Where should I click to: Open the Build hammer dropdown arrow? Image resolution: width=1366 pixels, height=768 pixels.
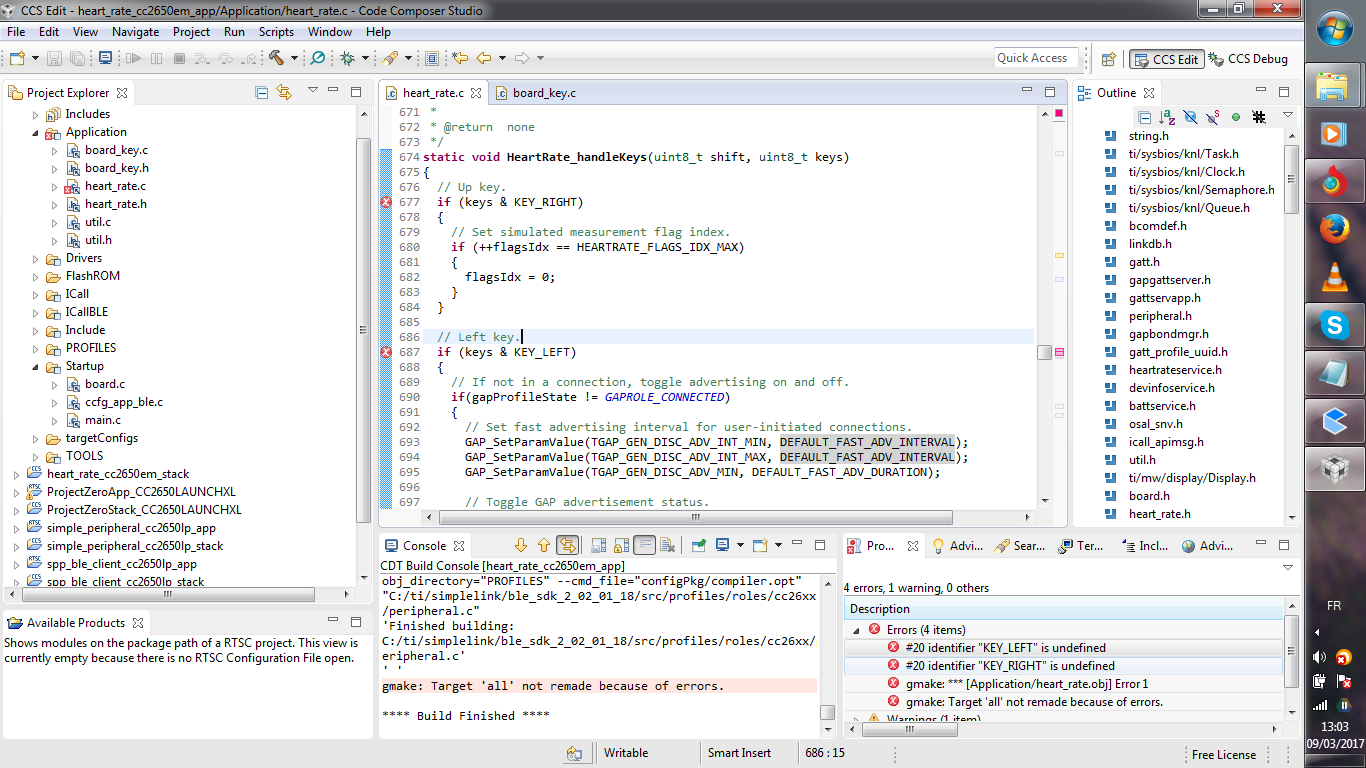pos(294,59)
